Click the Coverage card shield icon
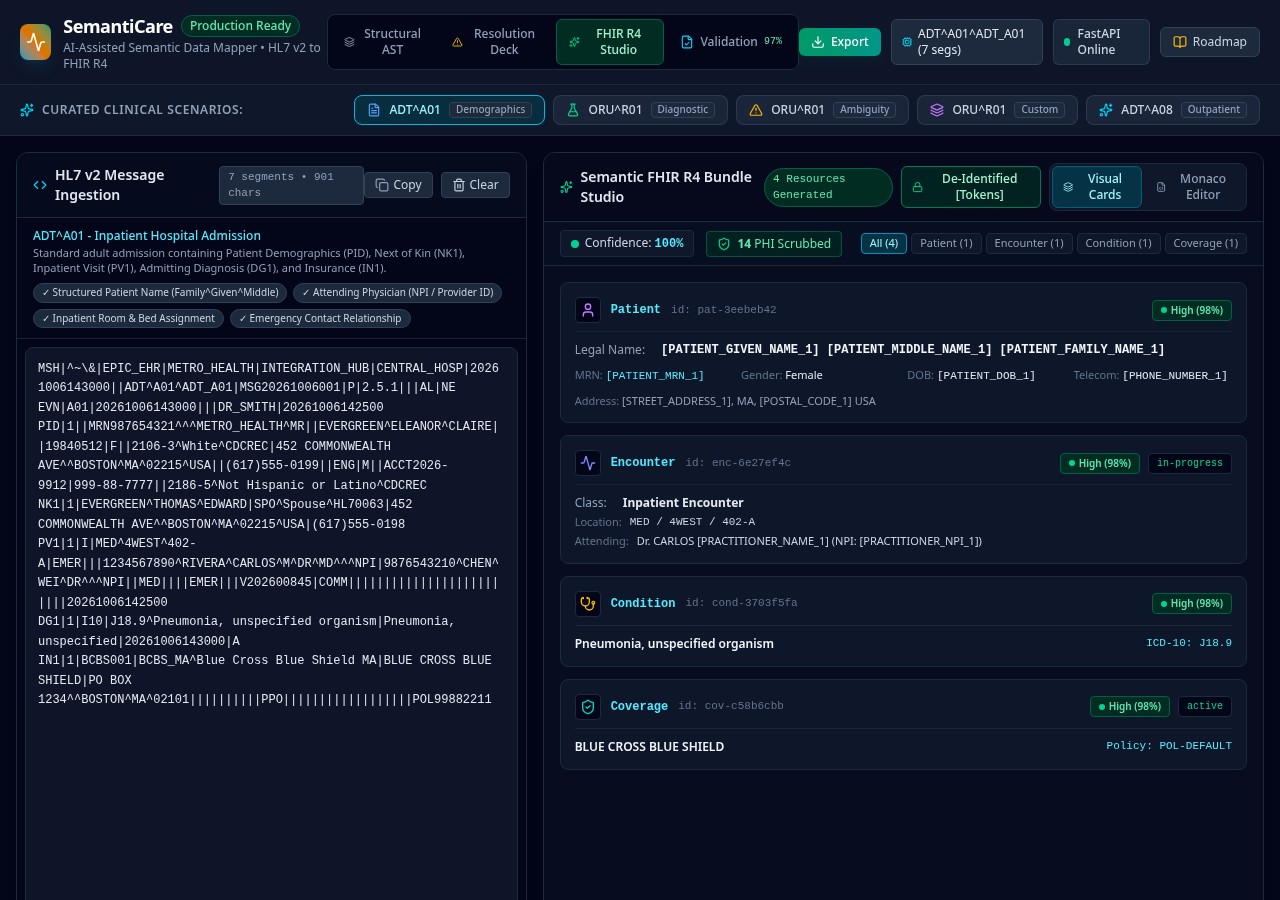The width and height of the screenshot is (1280, 900). [588, 707]
